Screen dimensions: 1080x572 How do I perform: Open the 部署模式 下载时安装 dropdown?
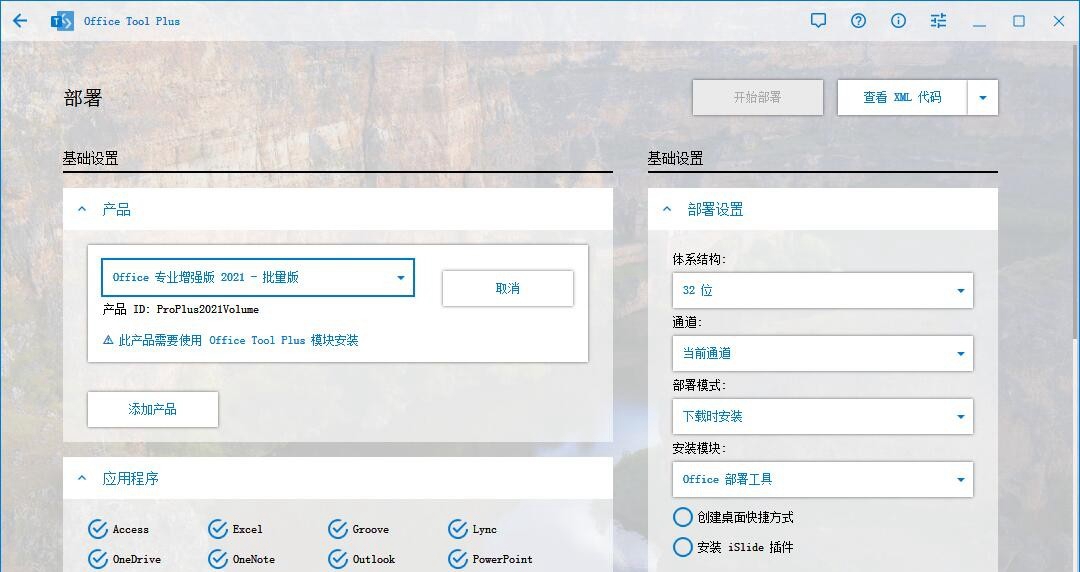point(822,416)
